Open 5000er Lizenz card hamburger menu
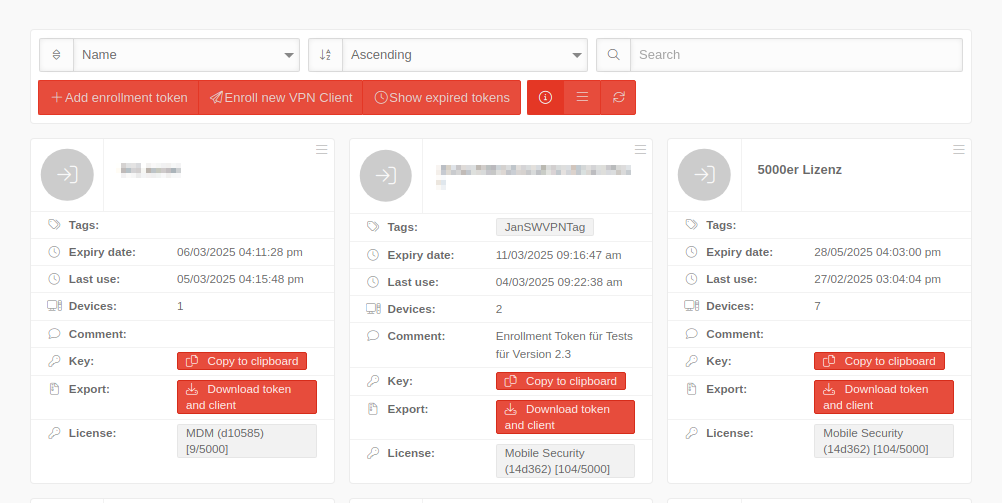The height and width of the screenshot is (503, 1002). point(959,149)
